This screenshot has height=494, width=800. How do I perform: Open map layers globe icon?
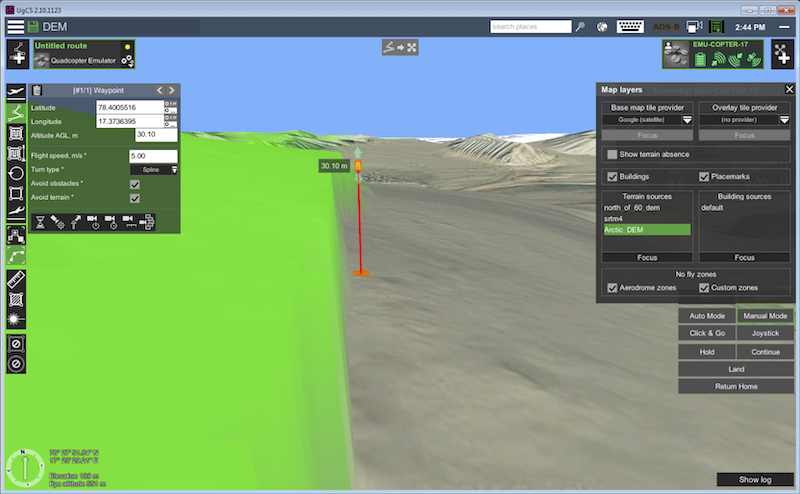(x=602, y=27)
